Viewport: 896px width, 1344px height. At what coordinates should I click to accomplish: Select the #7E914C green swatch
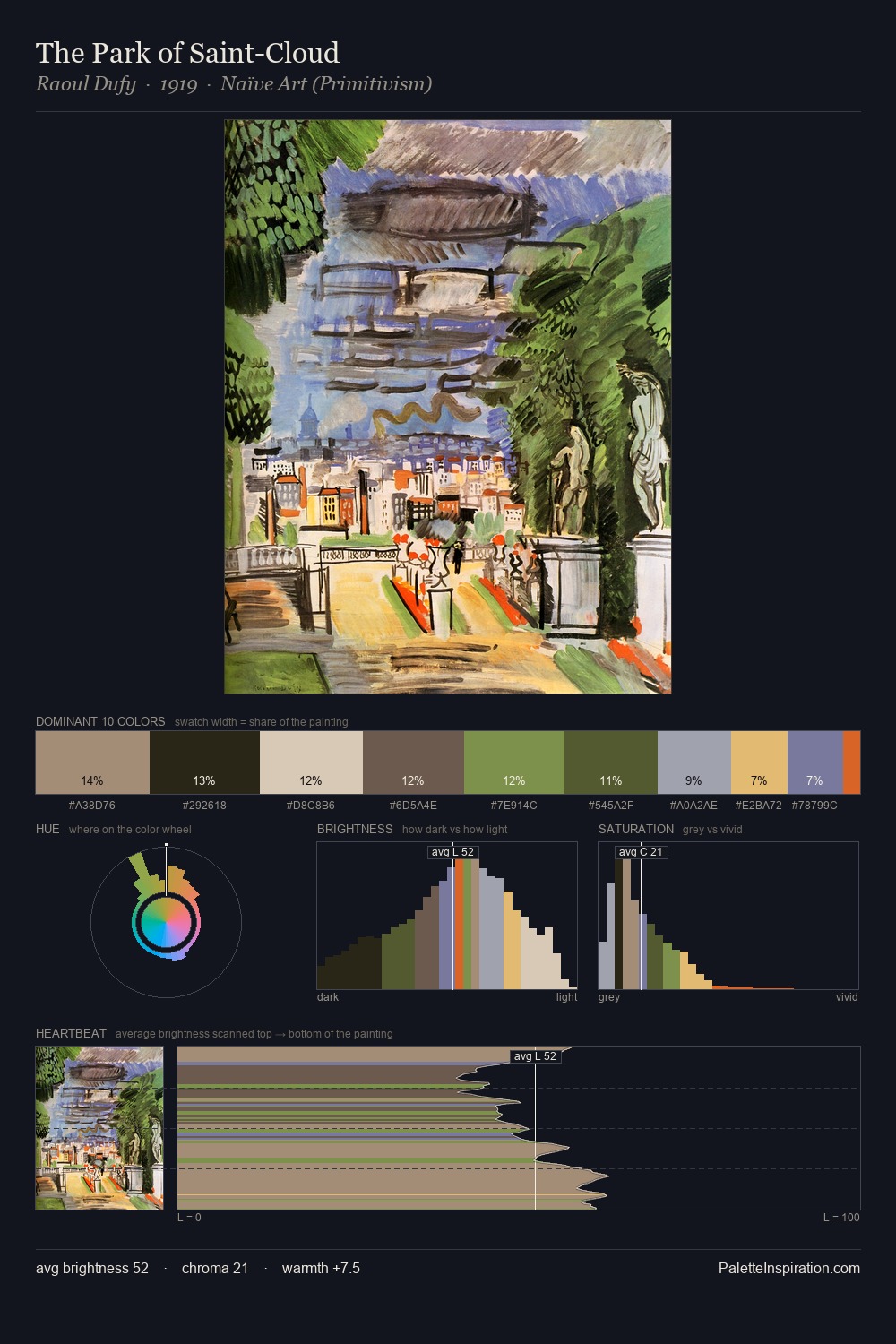coord(514,762)
